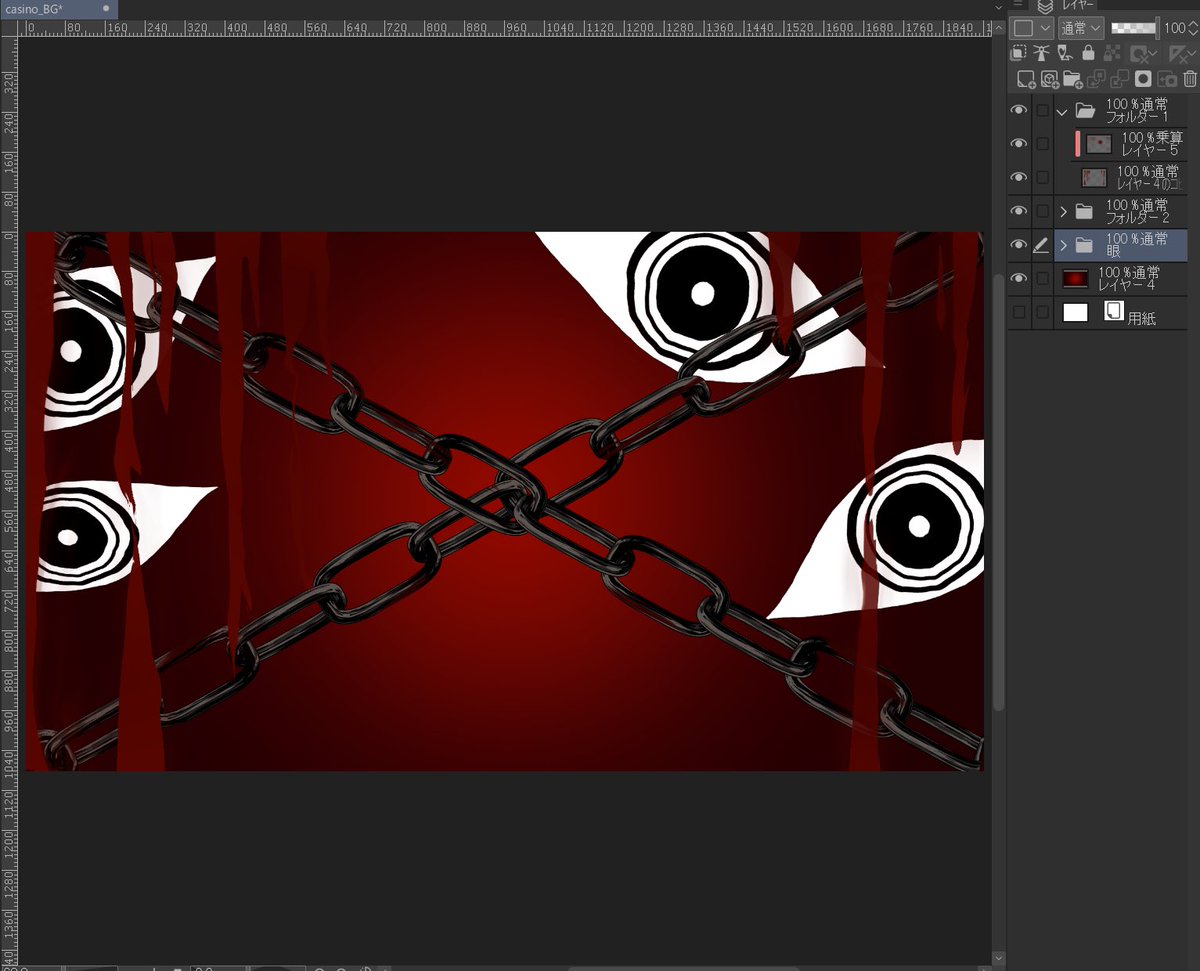Tick the checkbox on レイヤー 5 row
Viewport: 1200px width, 971px height.
click(1043, 144)
